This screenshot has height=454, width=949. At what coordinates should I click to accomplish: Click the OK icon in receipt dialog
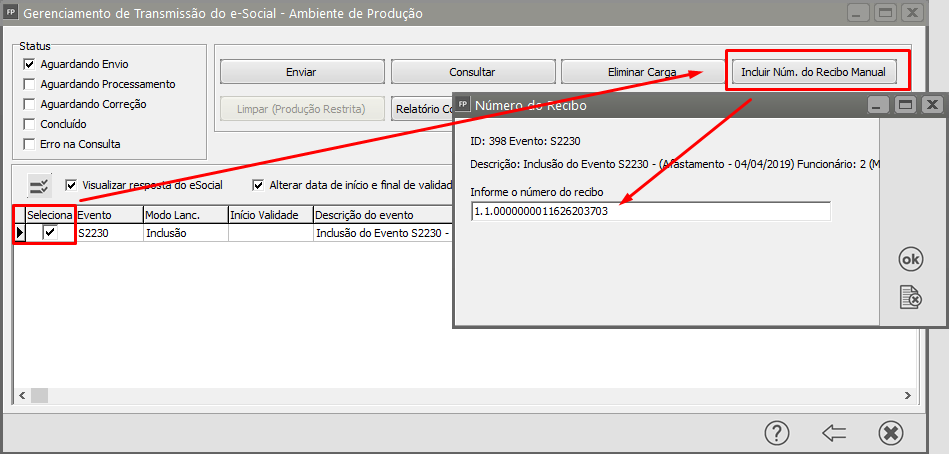coord(910,259)
